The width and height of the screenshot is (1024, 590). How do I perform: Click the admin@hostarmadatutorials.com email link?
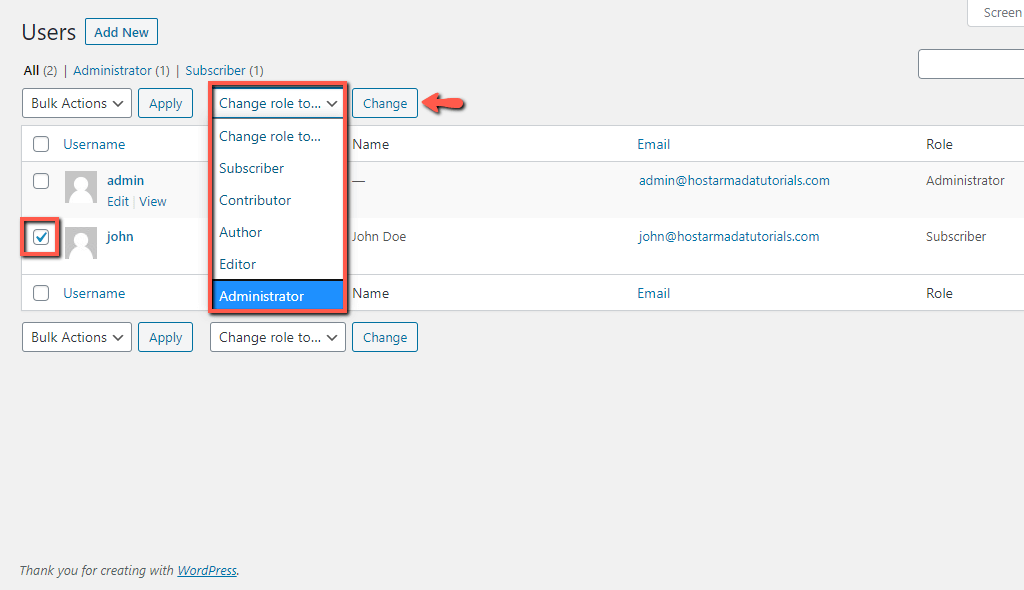coord(734,180)
